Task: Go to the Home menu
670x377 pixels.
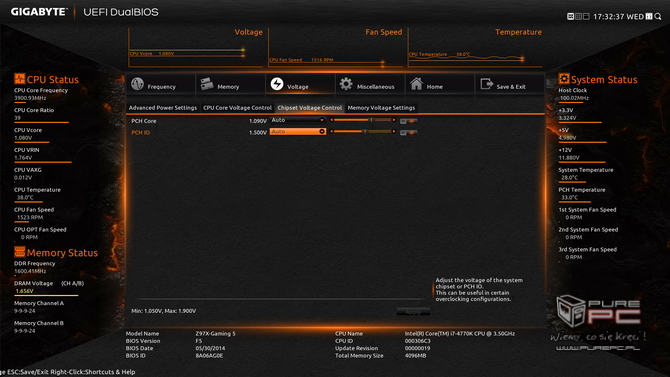Action: pos(440,84)
